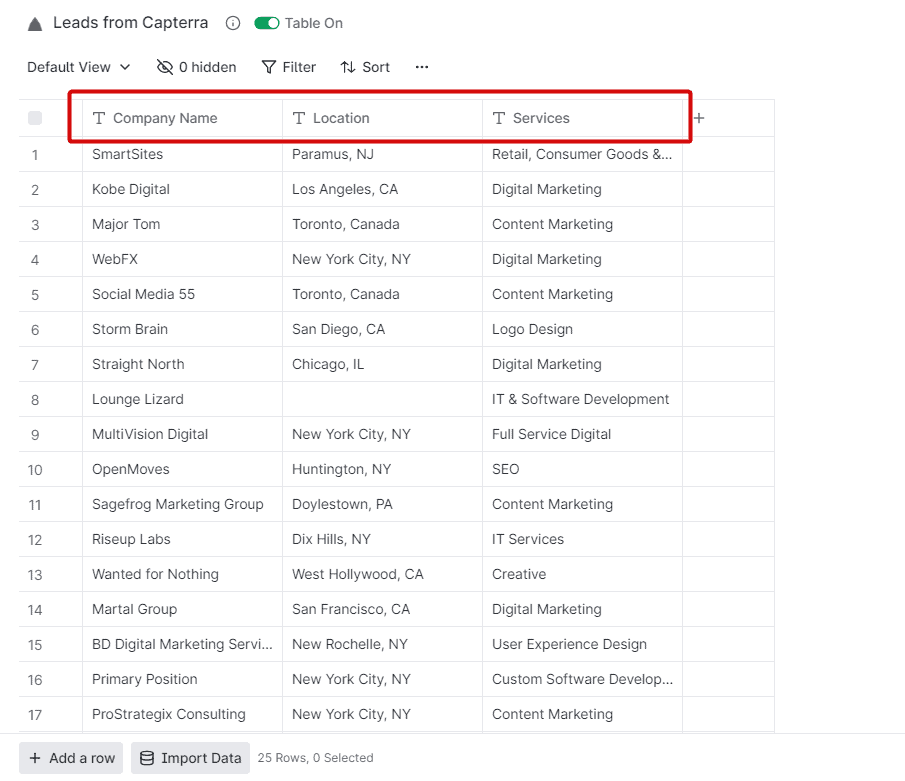Select the SmartSites company cell
The image size is (905, 781).
coord(182,154)
